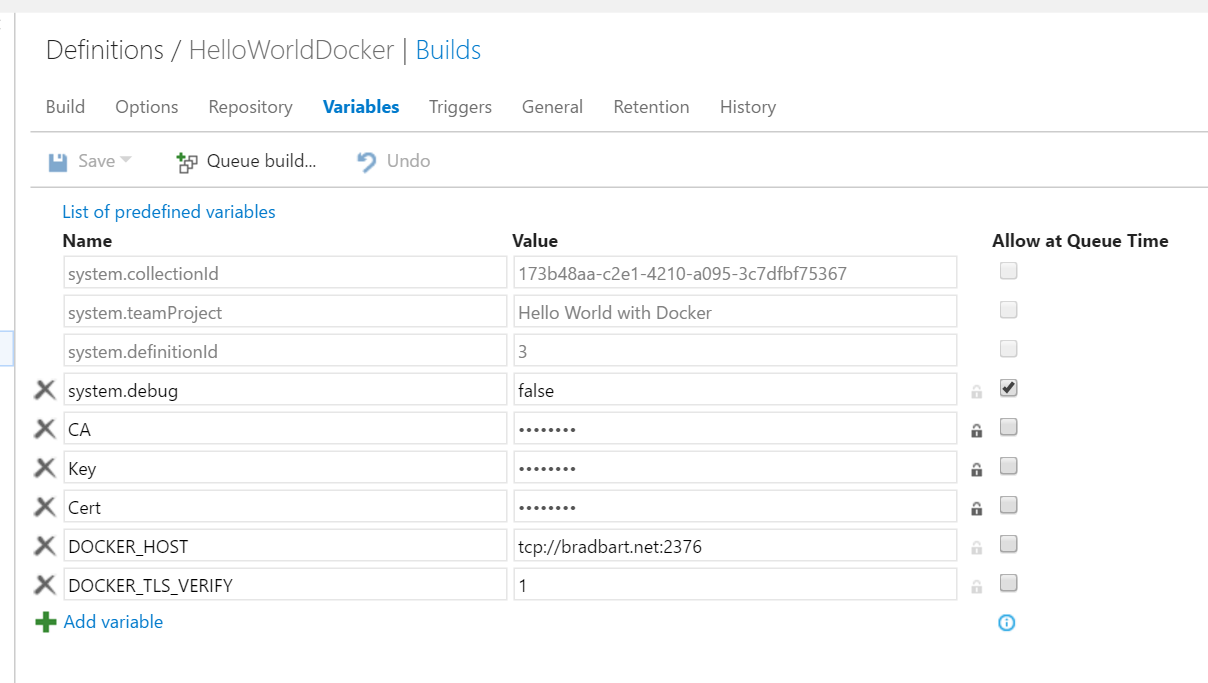1208x683 pixels.
Task: Enable Allow at Queue Time for CA
Action: 1009,427
